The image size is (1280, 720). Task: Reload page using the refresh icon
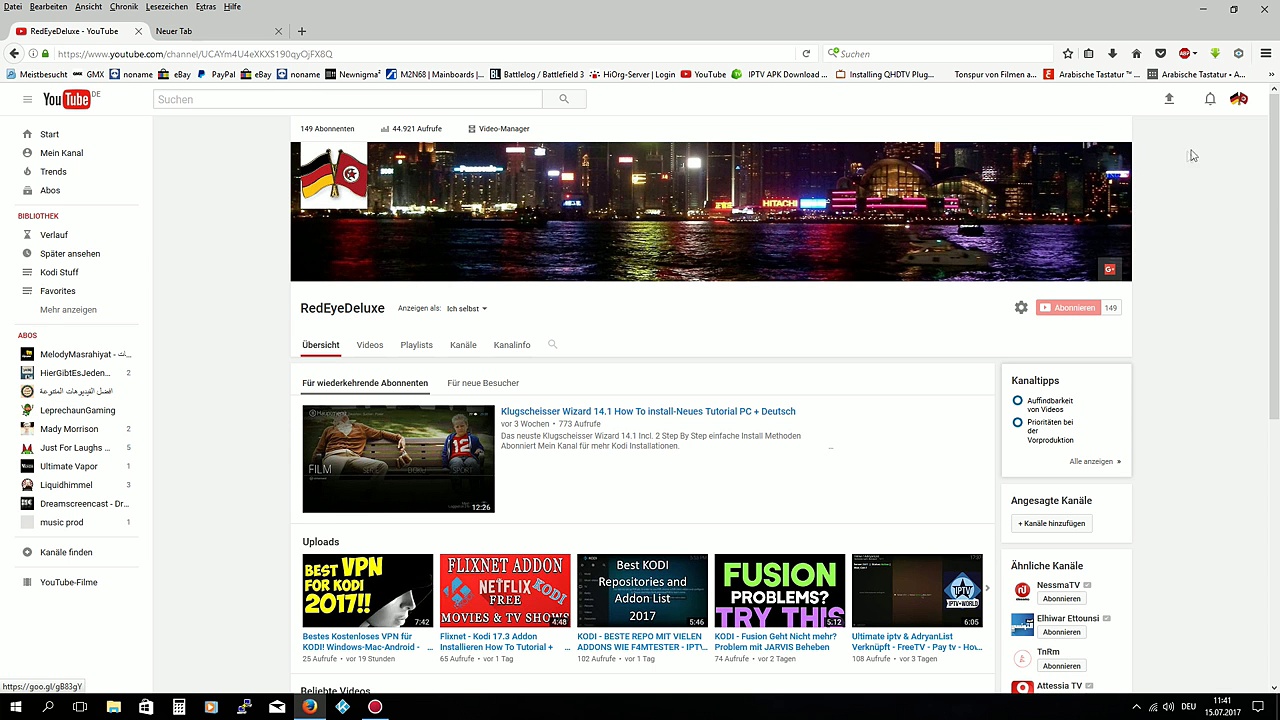click(806, 54)
